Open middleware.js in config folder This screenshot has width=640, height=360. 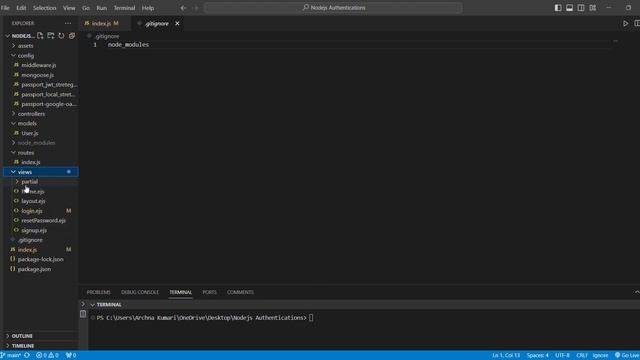pyautogui.click(x=39, y=65)
